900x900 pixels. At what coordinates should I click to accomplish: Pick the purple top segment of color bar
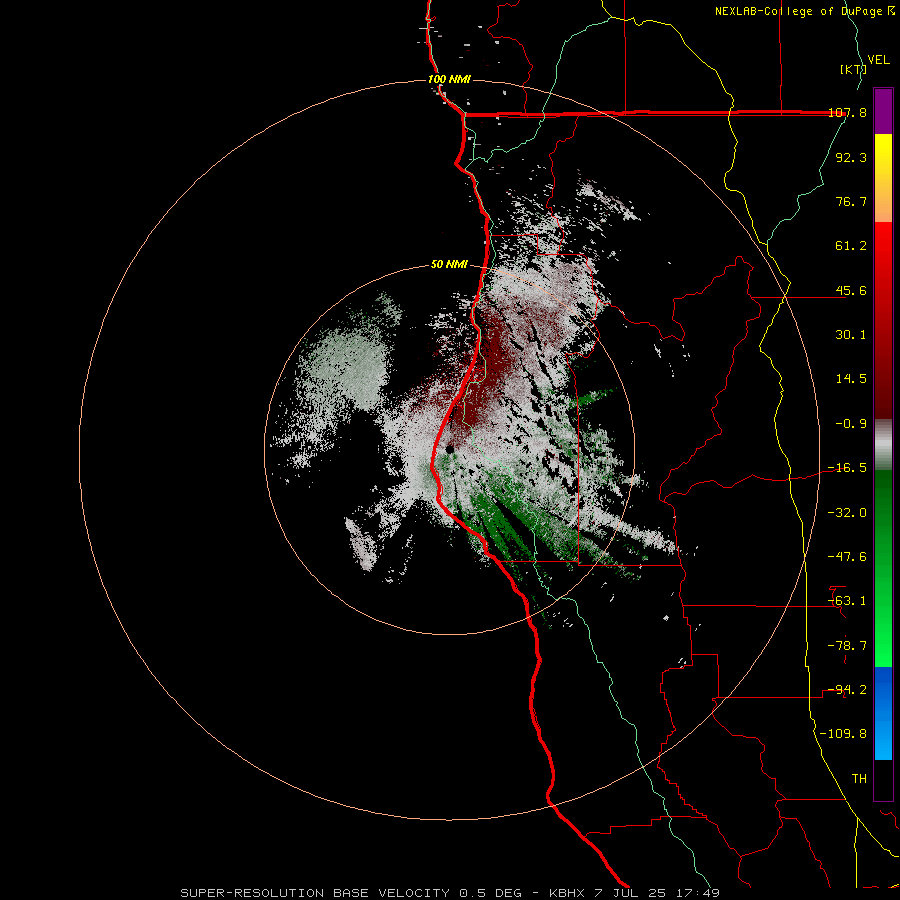tap(883, 111)
